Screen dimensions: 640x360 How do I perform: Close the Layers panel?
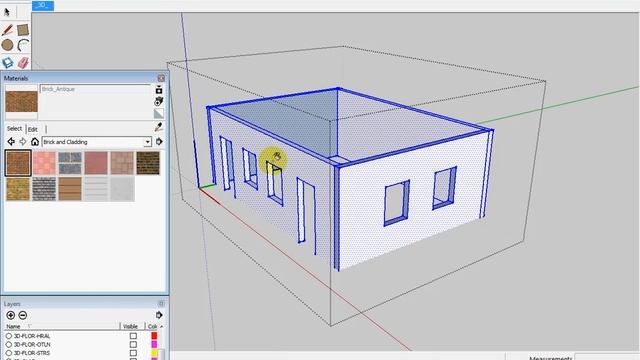coord(161,303)
